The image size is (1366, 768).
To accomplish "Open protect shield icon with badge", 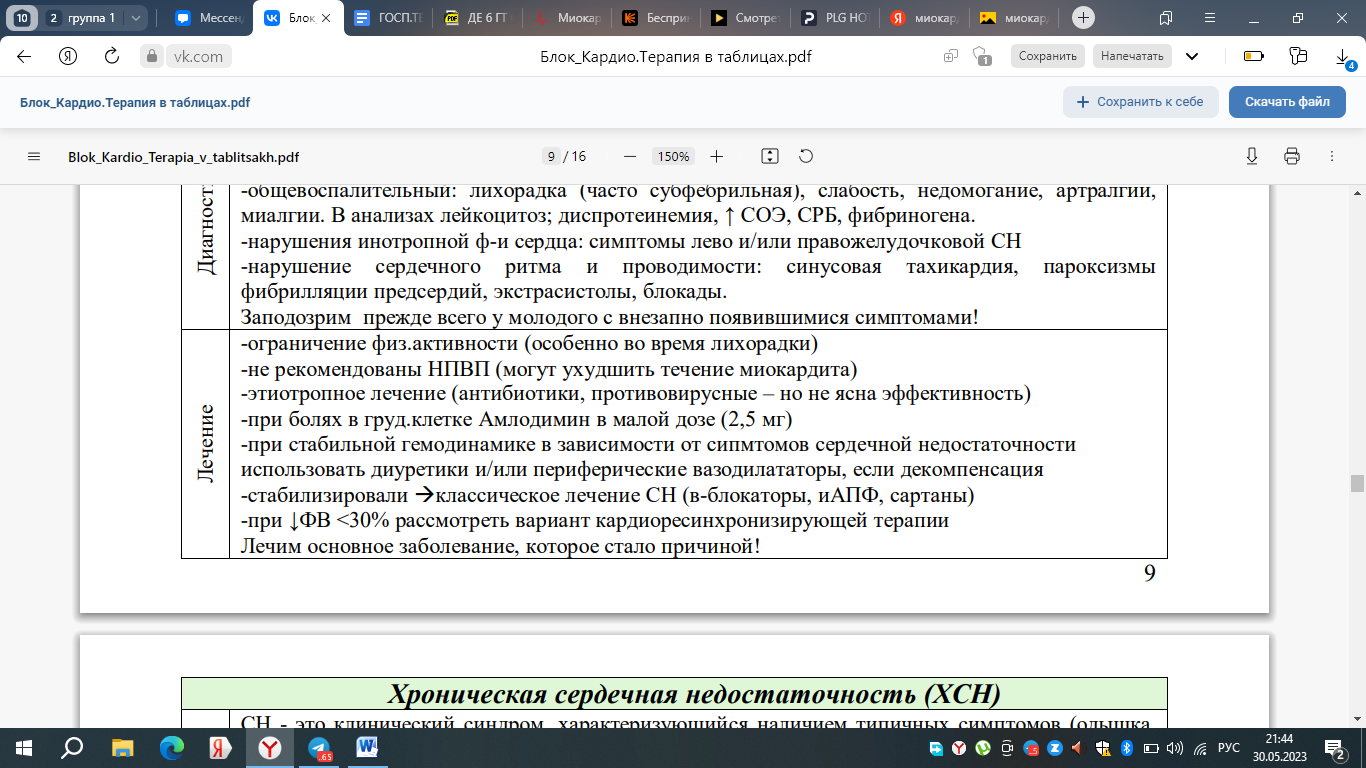I will (x=982, y=57).
